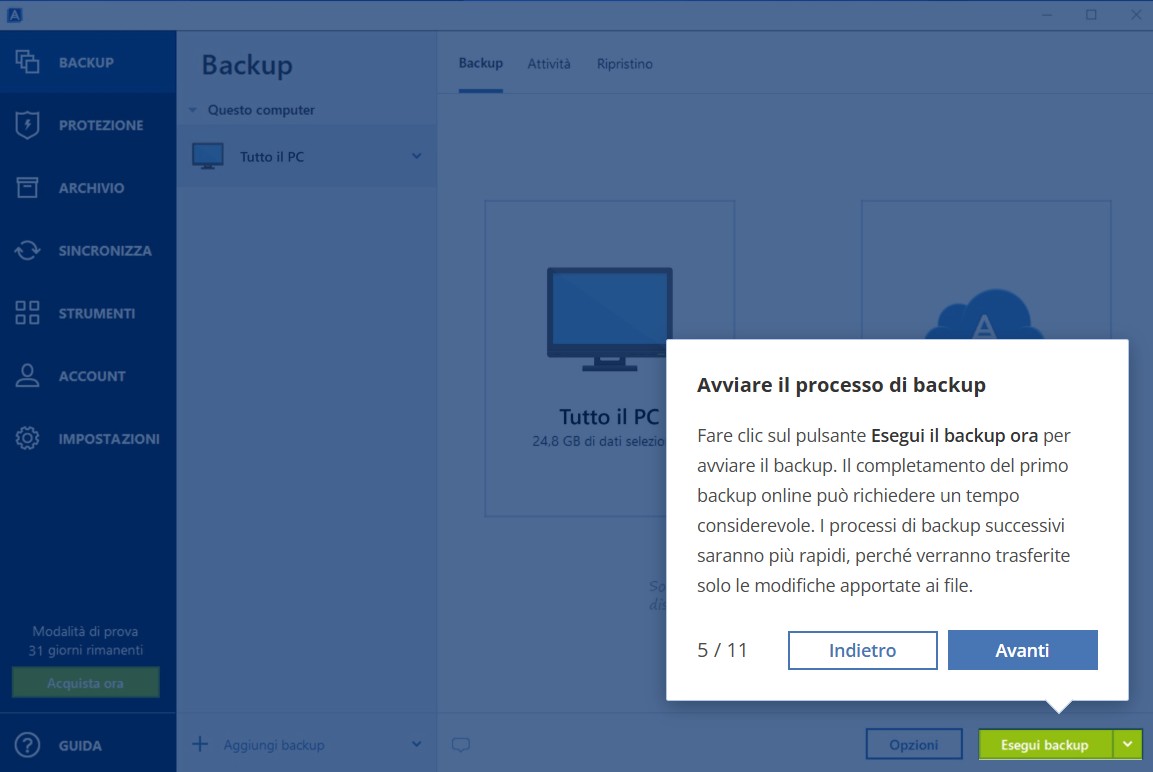Click the plus icon for Aggiungi backup
This screenshot has height=772, width=1153.
[x=200, y=744]
